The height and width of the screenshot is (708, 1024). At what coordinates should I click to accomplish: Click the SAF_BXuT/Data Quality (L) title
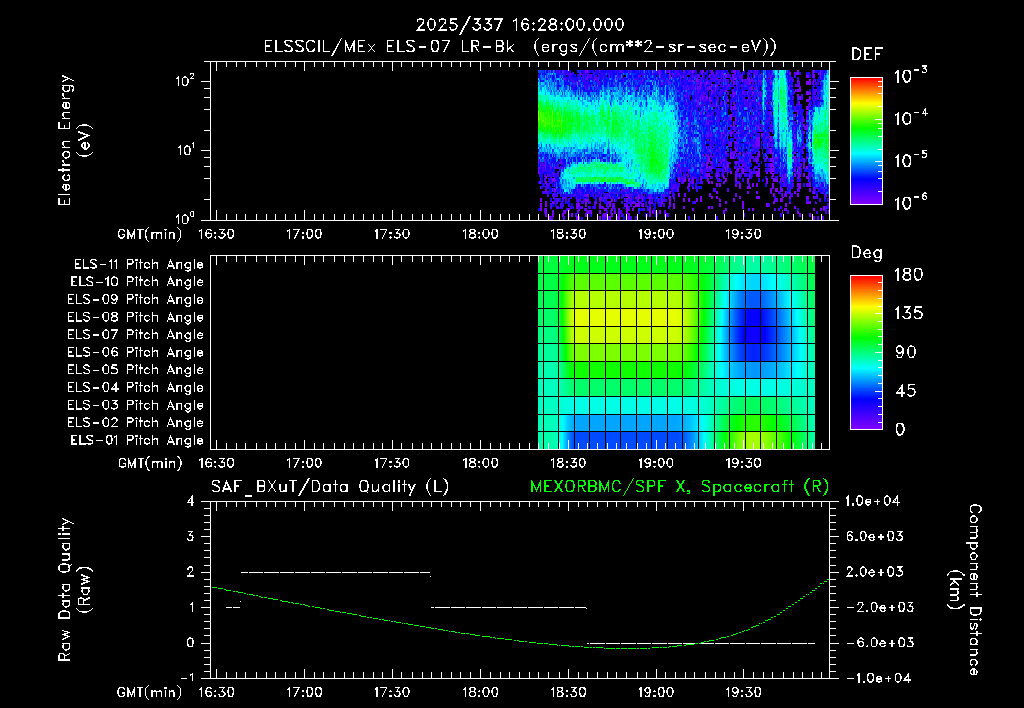pos(330,487)
